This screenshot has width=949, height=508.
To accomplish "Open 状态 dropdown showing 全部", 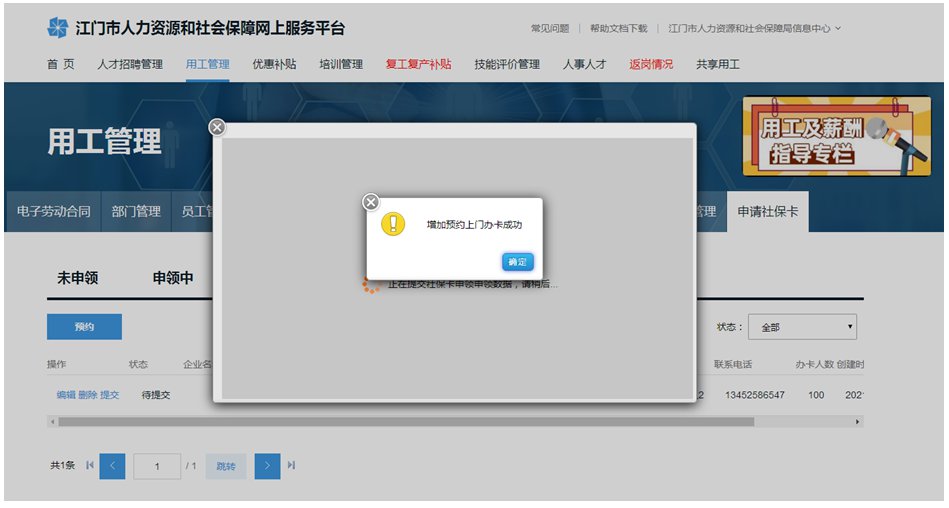I will (803, 327).
